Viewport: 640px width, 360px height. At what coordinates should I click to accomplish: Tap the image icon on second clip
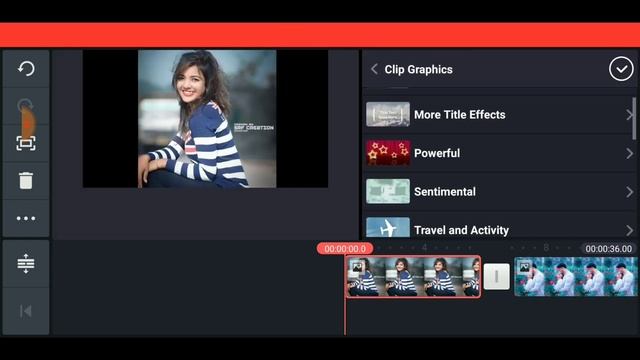click(x=524, y=267)
